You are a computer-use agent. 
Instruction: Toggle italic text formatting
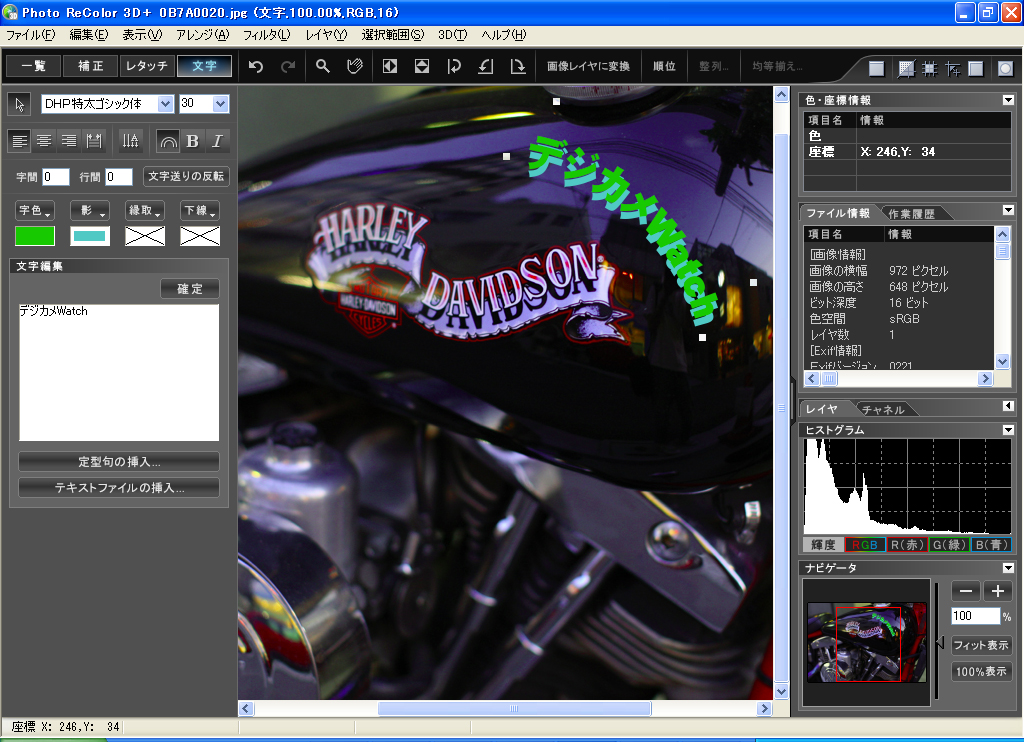216,141
